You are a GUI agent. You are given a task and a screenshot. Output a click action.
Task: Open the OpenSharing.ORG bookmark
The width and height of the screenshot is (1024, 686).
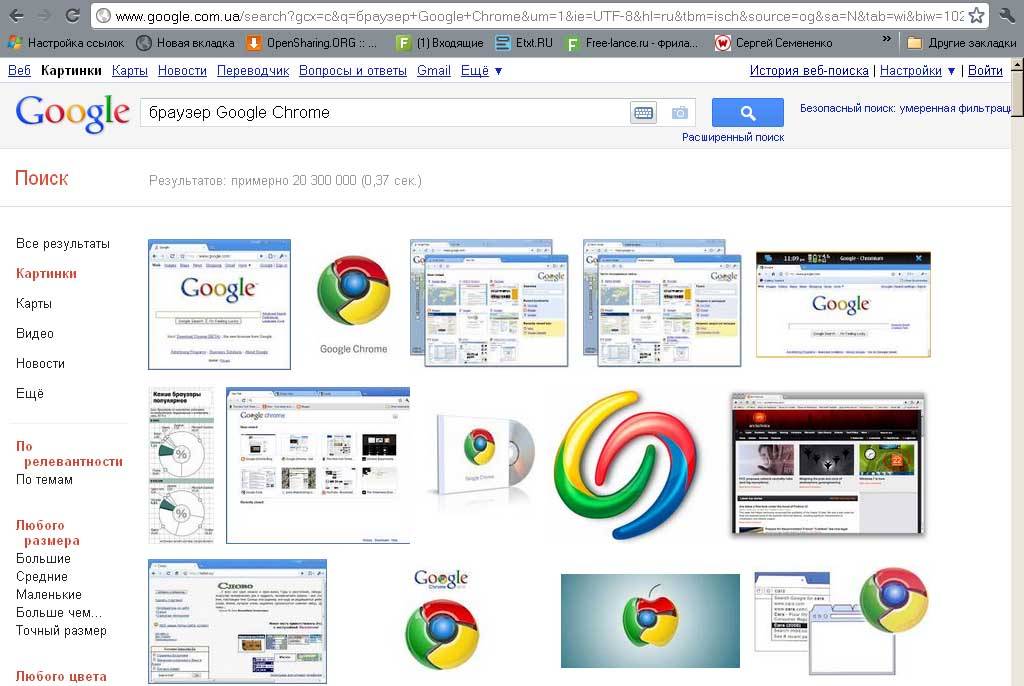click(311, 43)
